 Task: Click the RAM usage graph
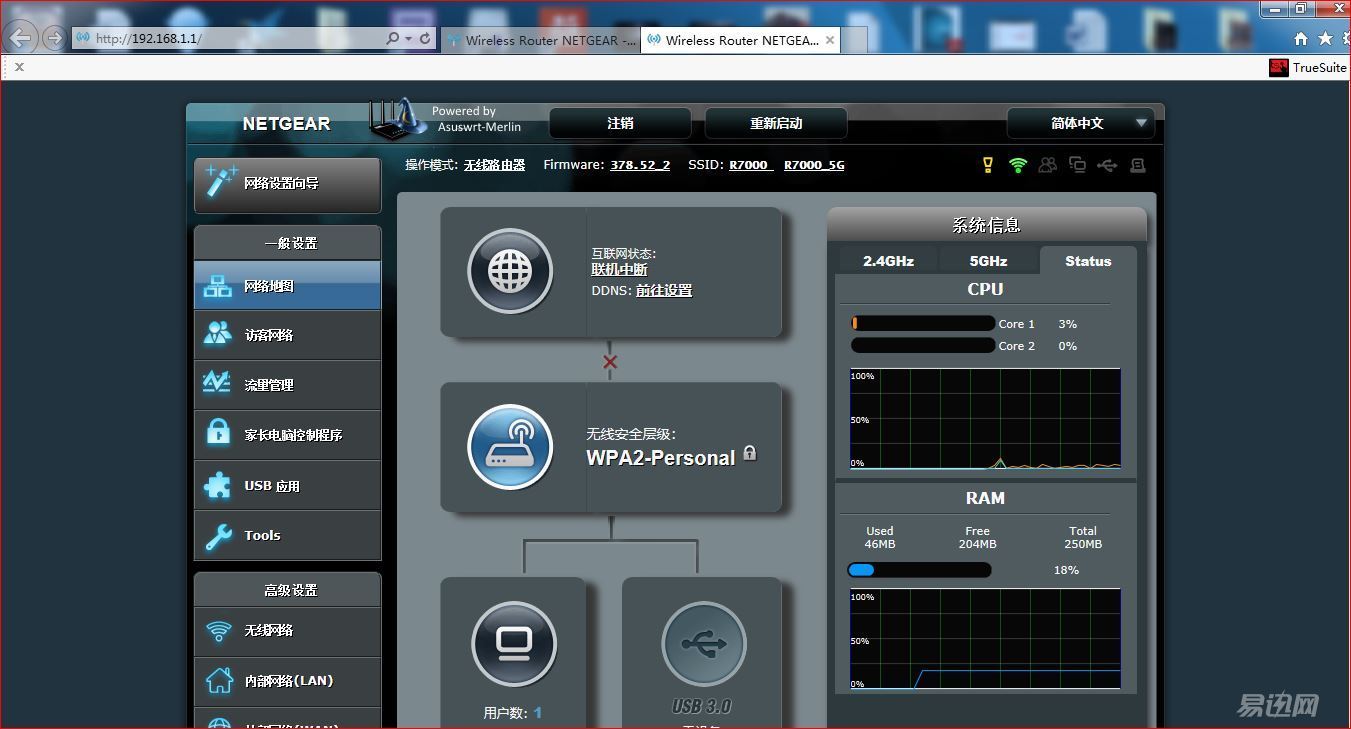[985, 639]
